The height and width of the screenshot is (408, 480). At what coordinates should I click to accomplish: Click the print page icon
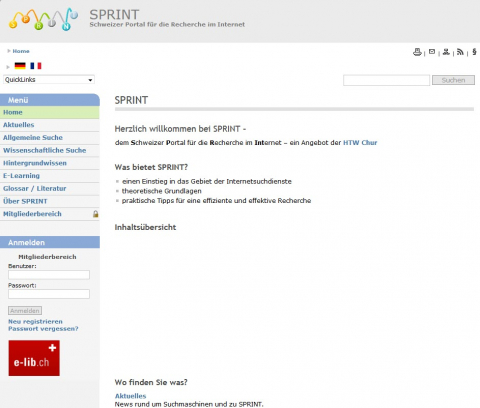(417, 52)
